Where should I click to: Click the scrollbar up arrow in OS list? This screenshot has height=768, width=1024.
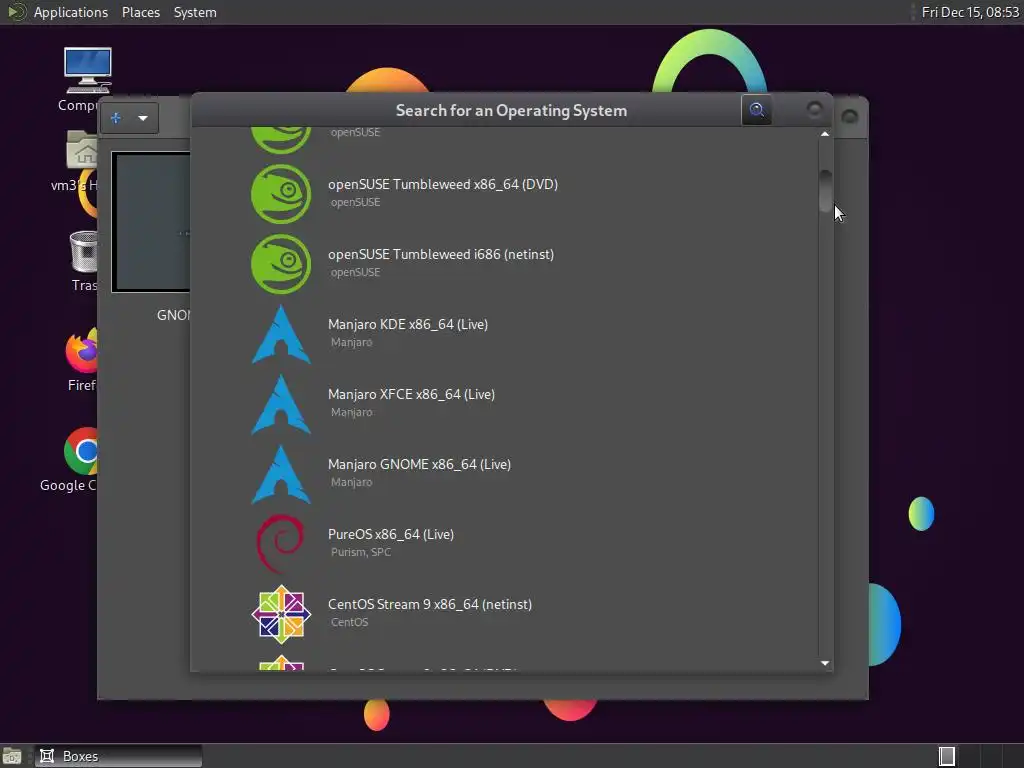(x=825, y=134)
